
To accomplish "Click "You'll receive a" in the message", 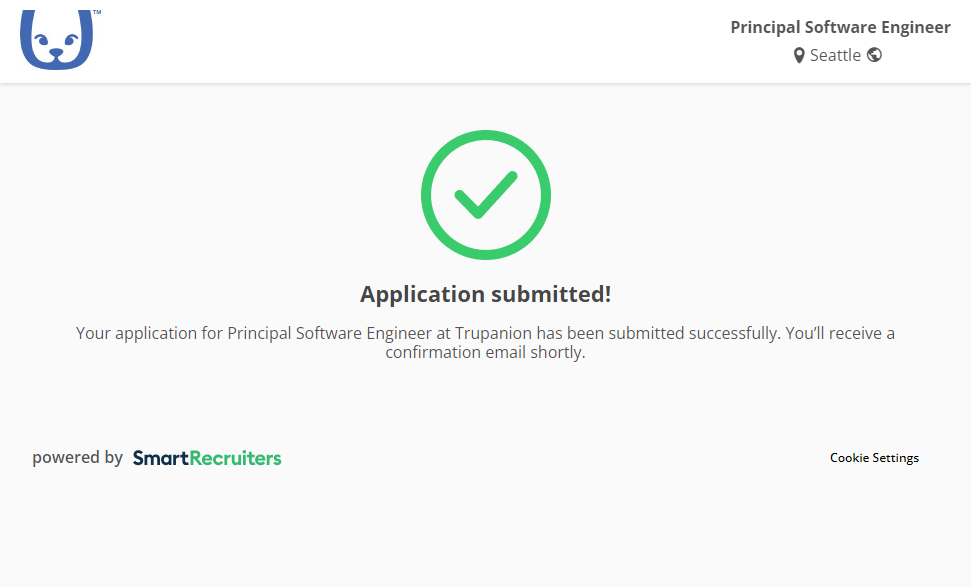I will [840, 333].
